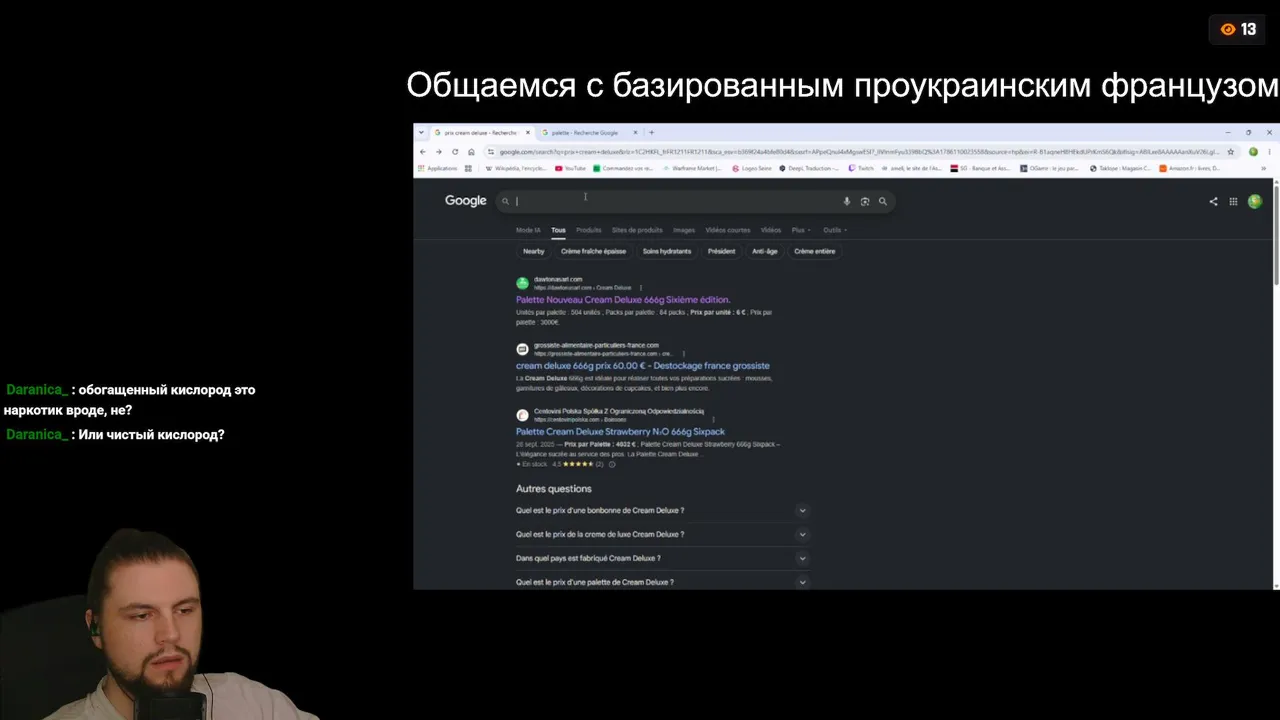1280x720 pixels.
Task: Click the grossiste-alimentaire site favicon
Action: [522, 349]
